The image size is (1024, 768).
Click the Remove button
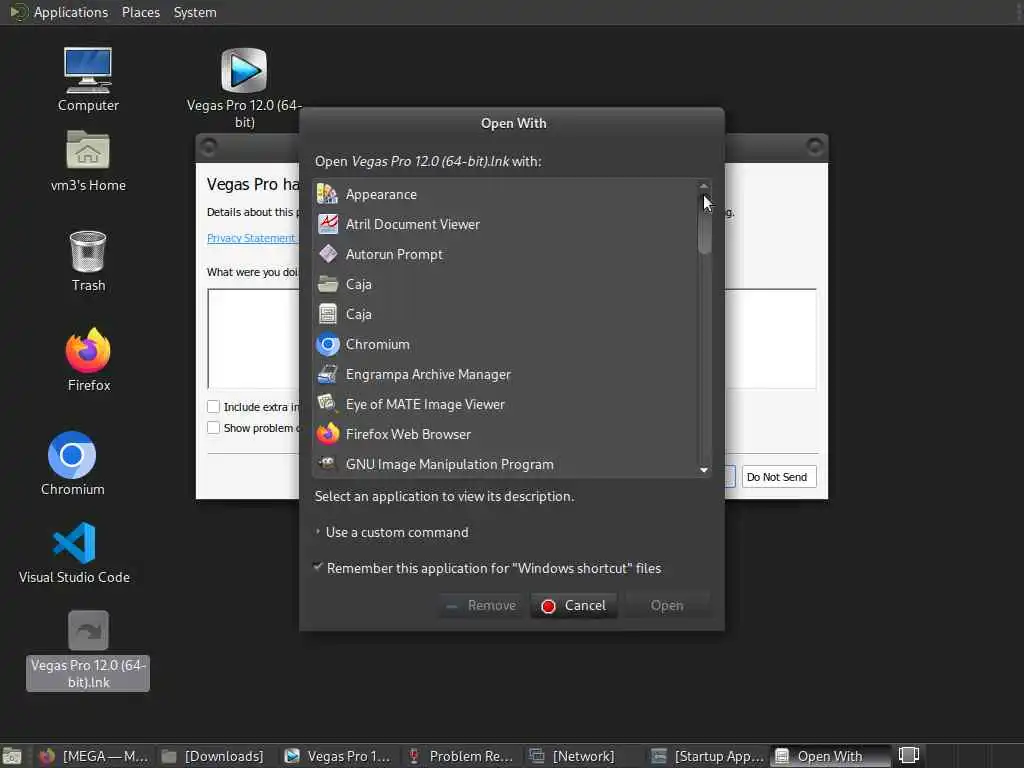pyautogui.click(x=481, y=605)
